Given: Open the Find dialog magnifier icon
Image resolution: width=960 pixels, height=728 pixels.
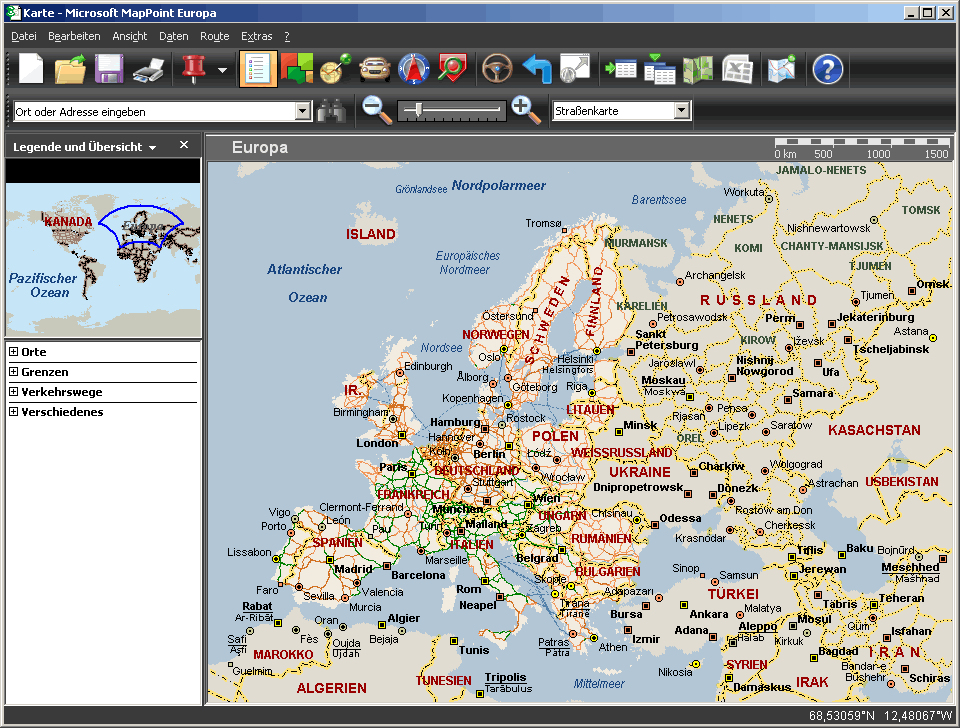Looking at the screenshot, I should [x=450, y=68].
